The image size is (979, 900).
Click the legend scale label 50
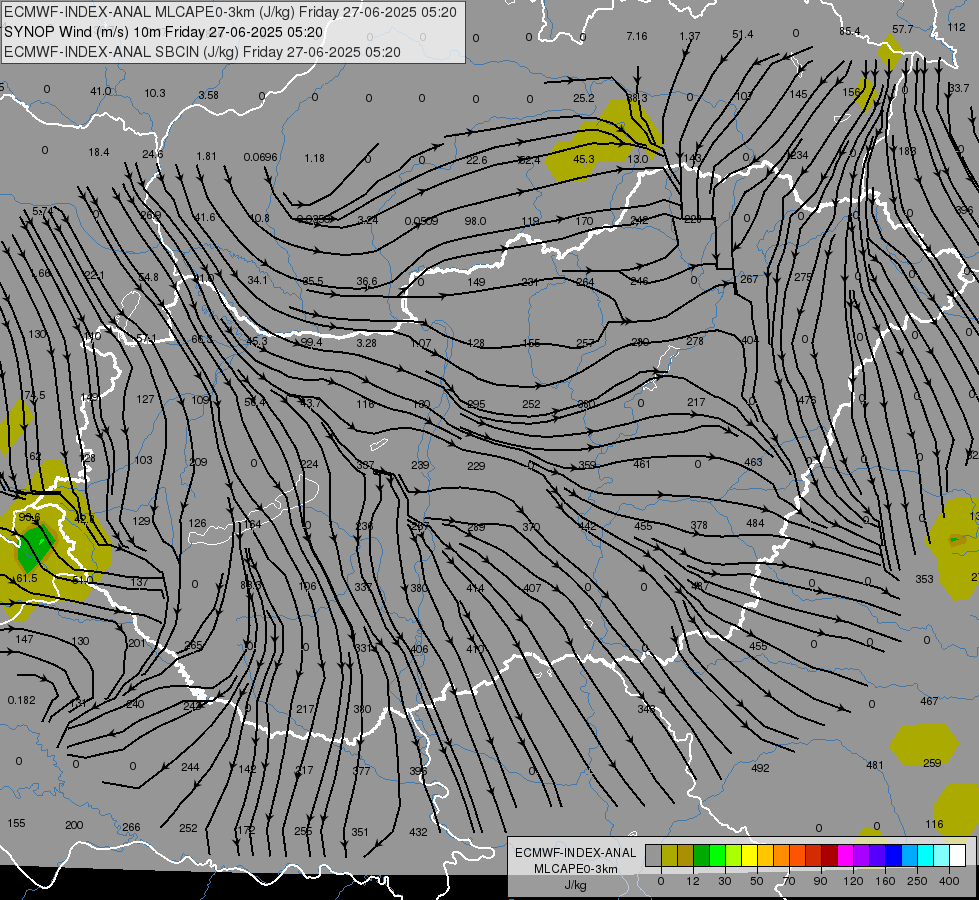point(757,881)
